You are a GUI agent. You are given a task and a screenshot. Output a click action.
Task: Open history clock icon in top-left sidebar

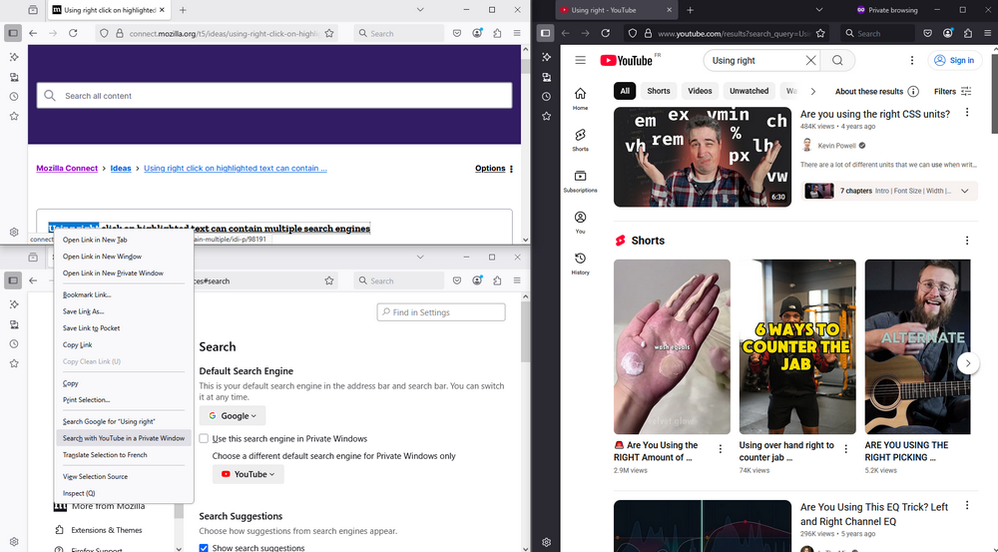tap(14, 97)
